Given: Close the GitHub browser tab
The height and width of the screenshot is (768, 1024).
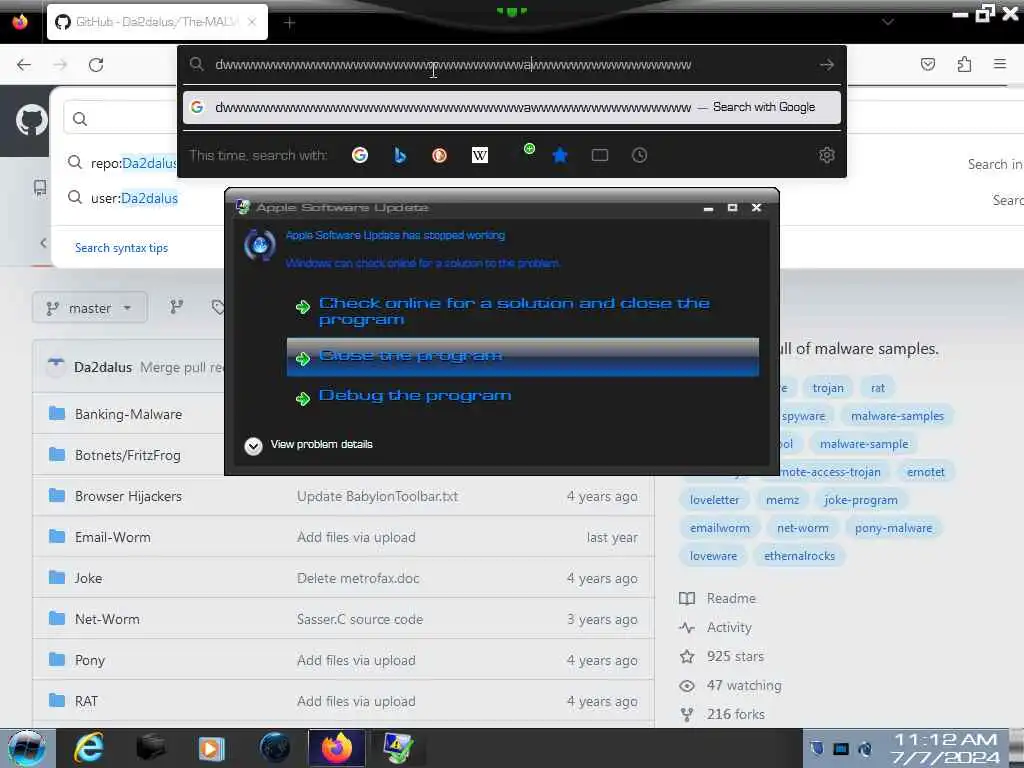Looking at the screenshot, I should click(252, 22).
